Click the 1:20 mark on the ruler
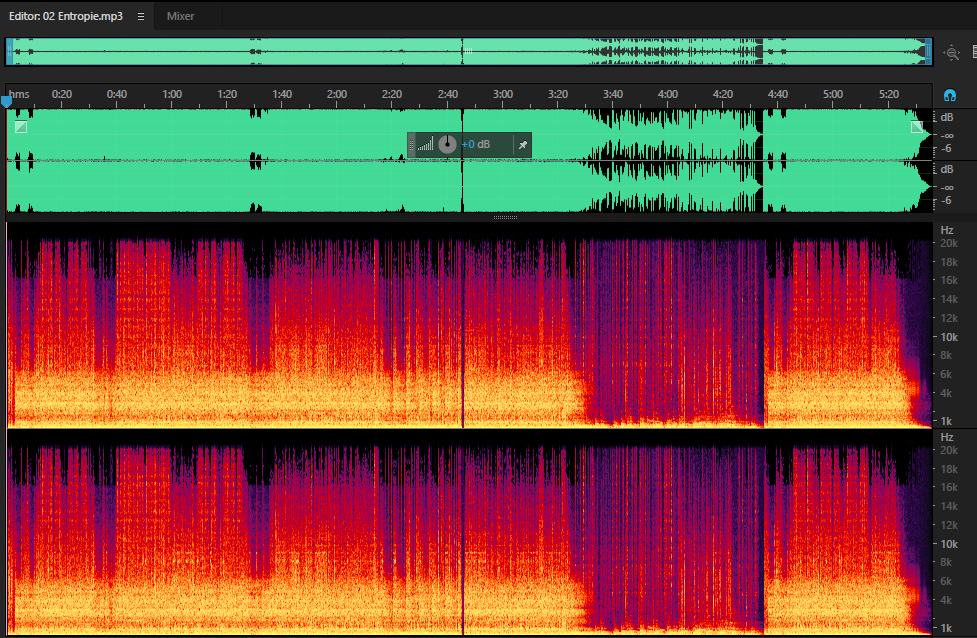The height and width of the screenshot is (638, 977). (x=227, y=94)
